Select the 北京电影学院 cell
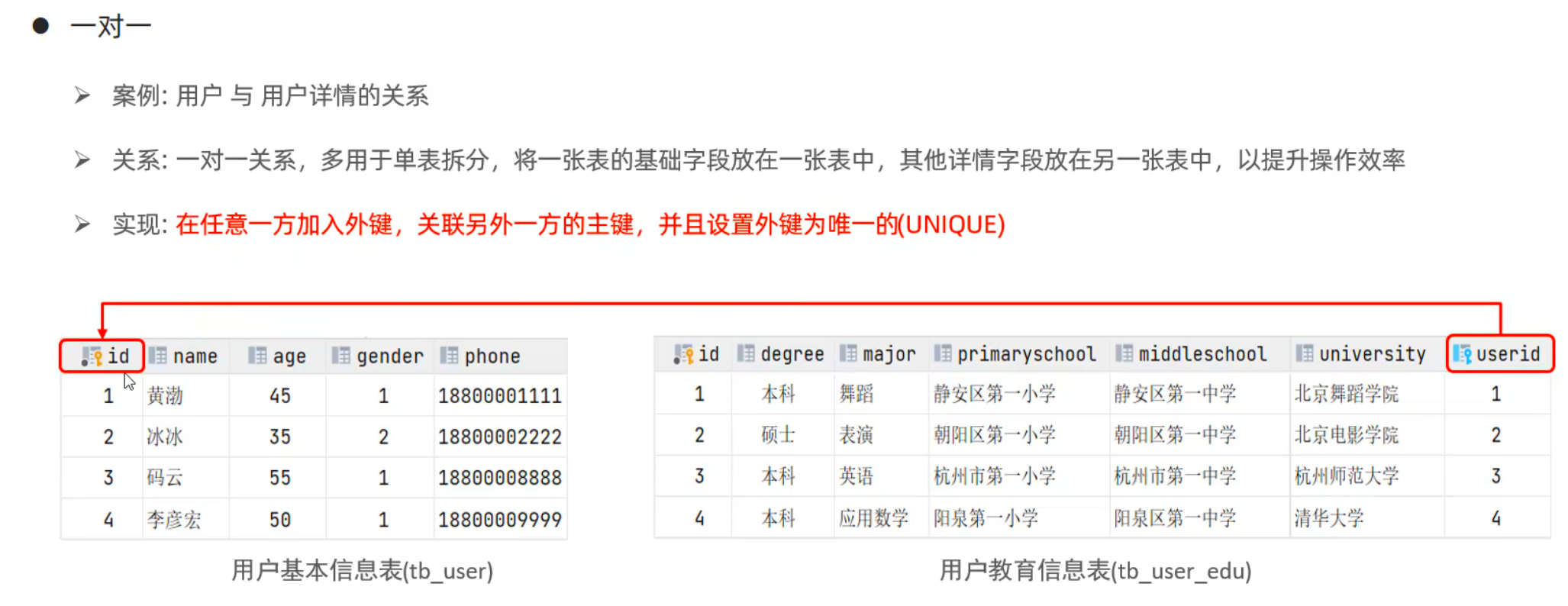1568x606 pixels. click(x=1346, y=435)
